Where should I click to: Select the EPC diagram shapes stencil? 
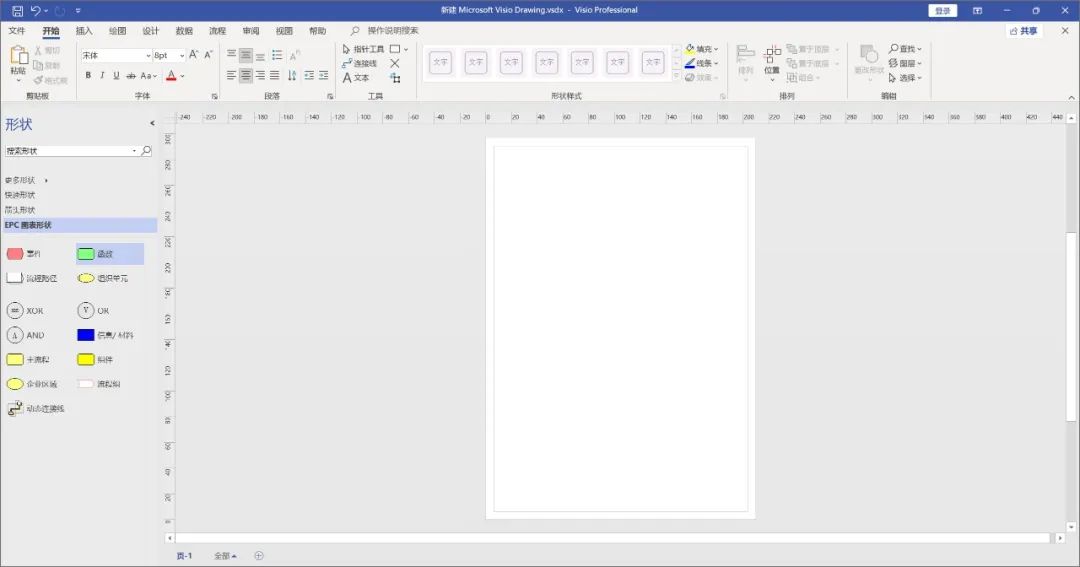tap(80, 225)
